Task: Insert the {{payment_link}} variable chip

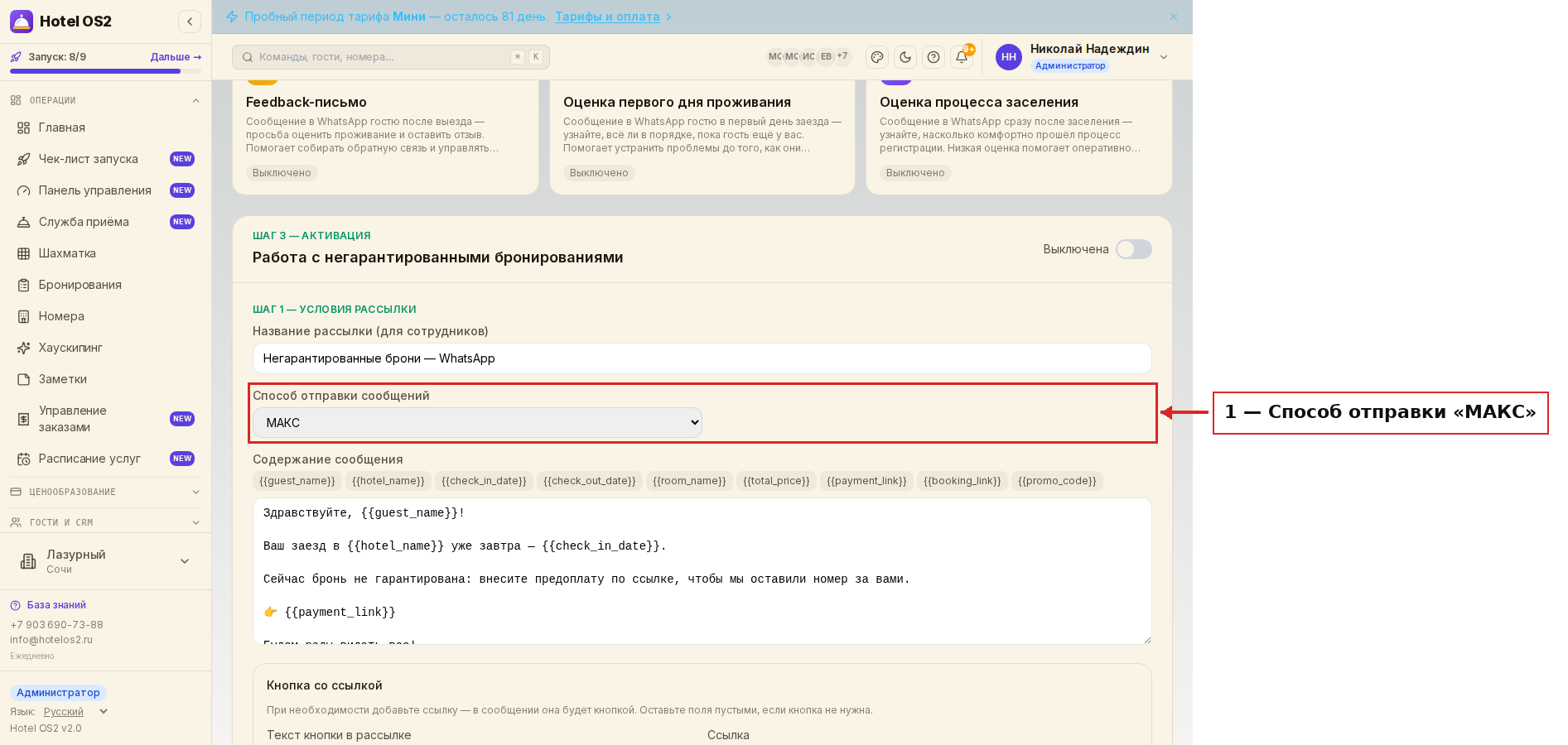Action: pos(866,481)
